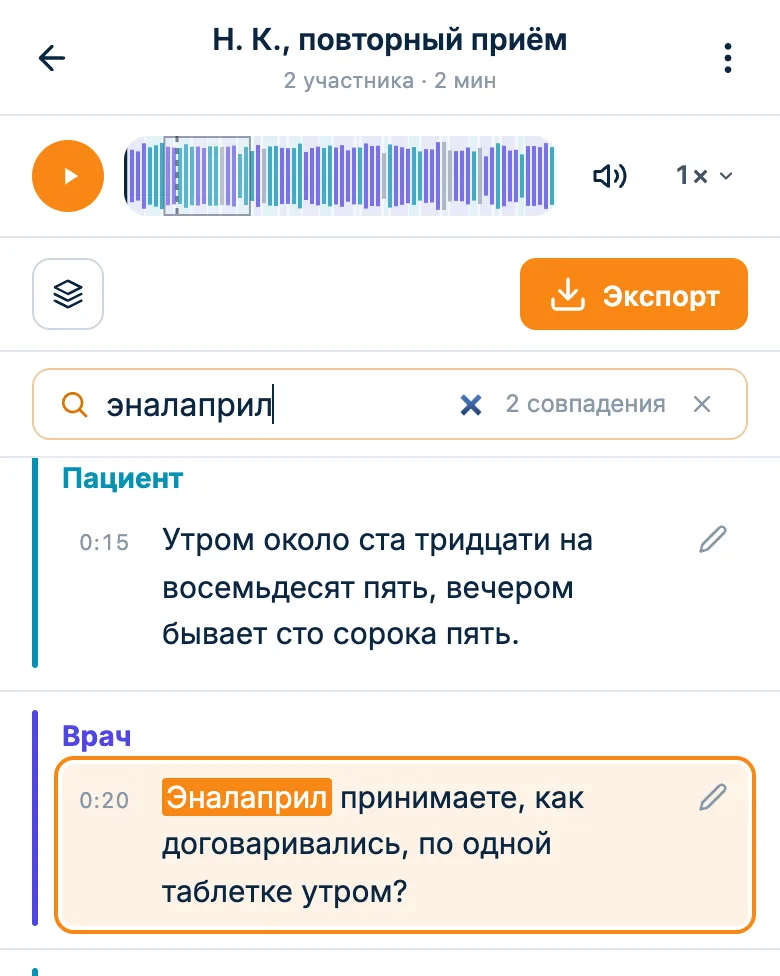Mute audio using the speaker icon
Screen dimensions: 780x976
click(x=609, y=176)
